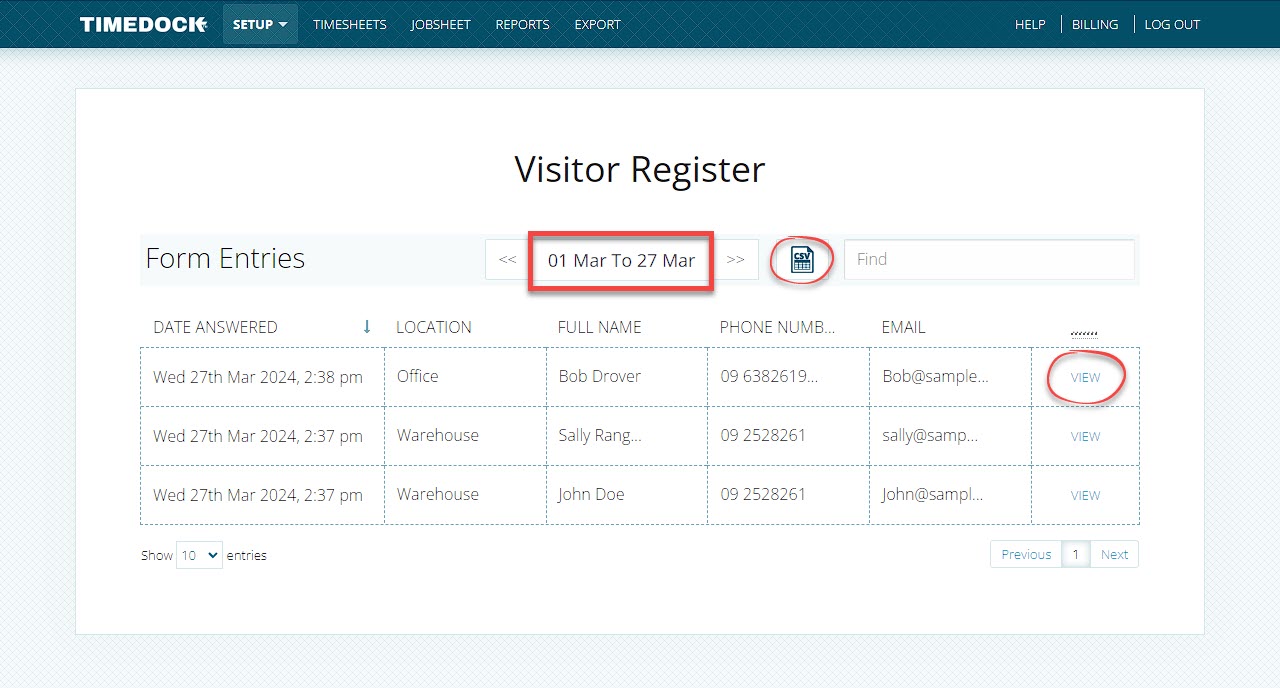
Task: Go to the Jobsheet page
Action: [x=440, y=24]
